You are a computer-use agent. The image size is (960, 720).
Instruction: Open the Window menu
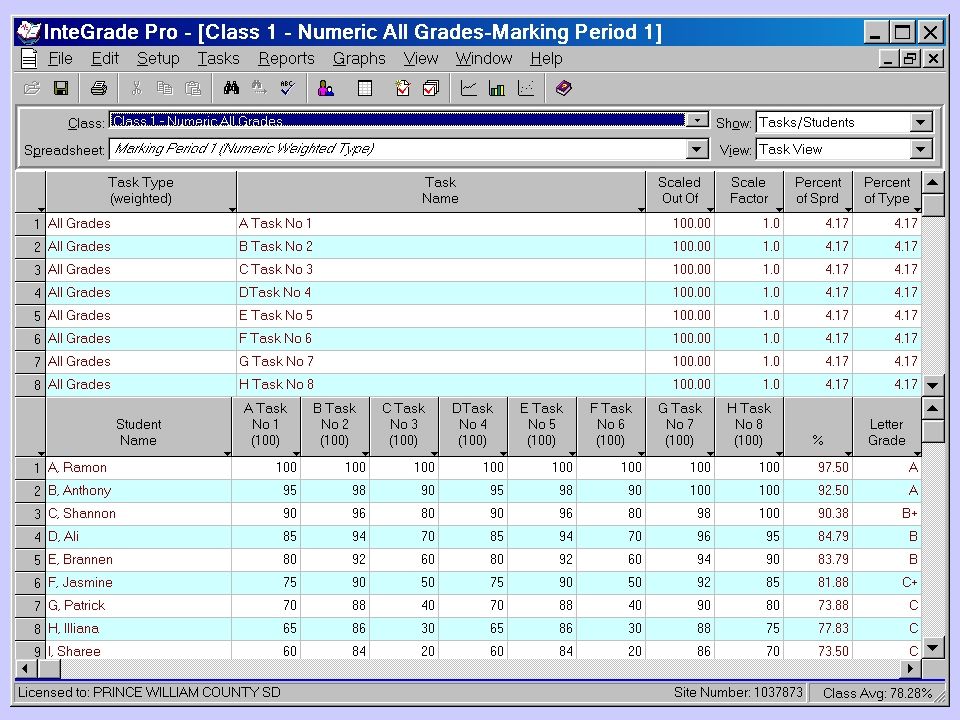pyautogui.click(x=484, y=59)
